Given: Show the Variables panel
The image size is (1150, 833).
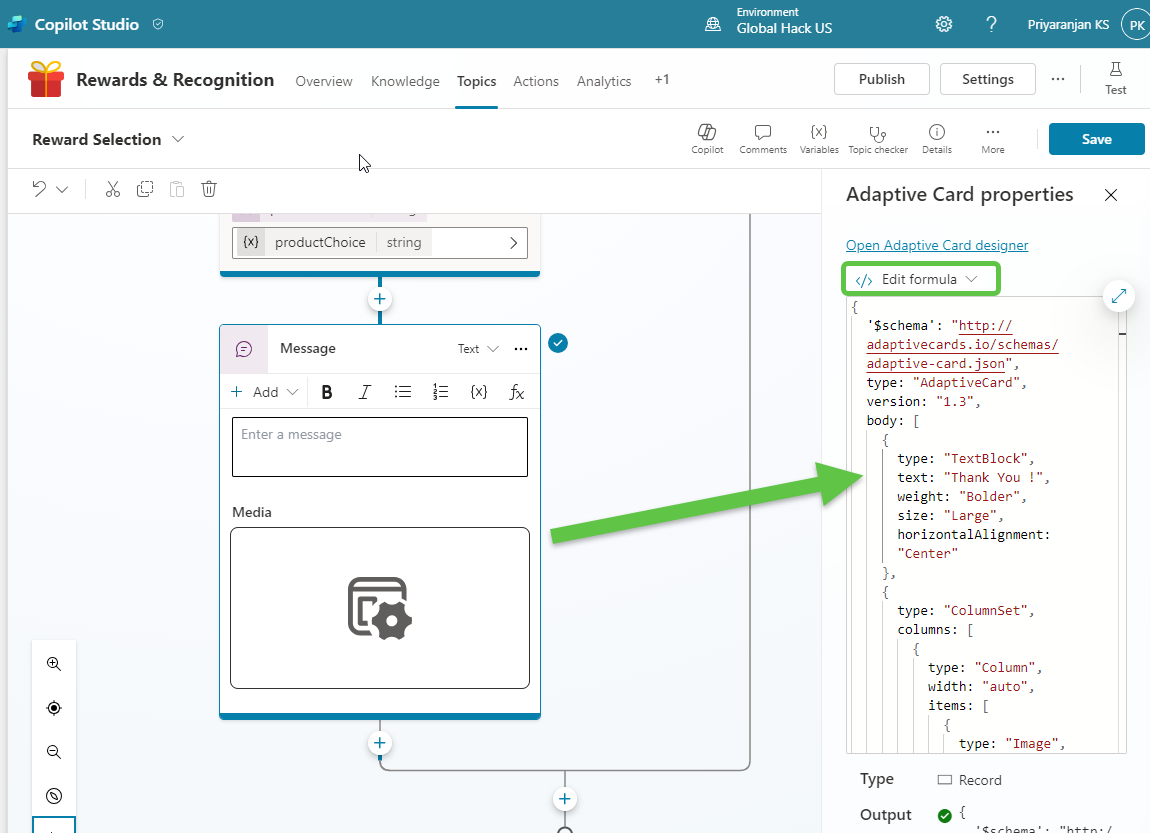Looking at the screenshot, I should [819, 139].
